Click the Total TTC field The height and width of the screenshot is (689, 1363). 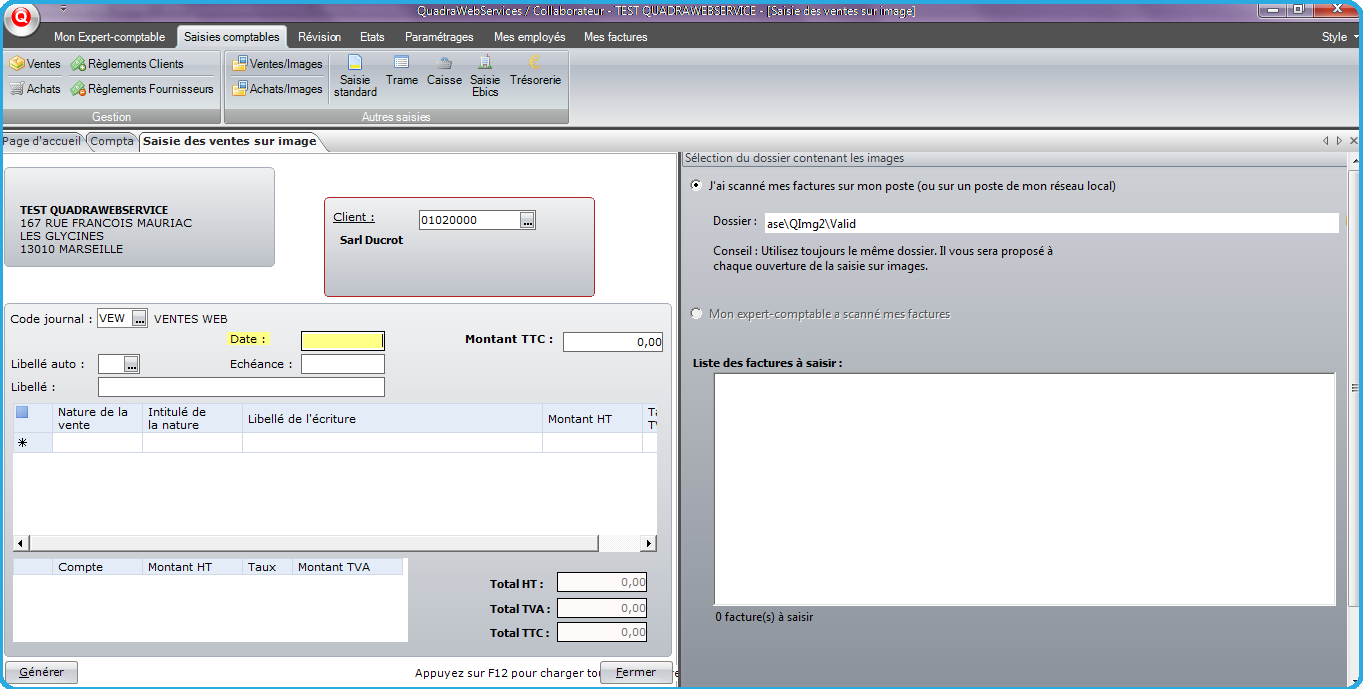click(x=602, y=632)
